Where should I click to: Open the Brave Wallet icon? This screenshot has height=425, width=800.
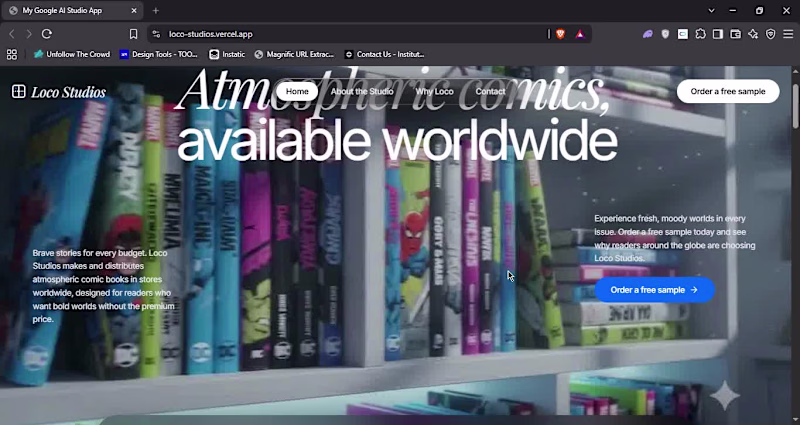[x=735, y=34]
